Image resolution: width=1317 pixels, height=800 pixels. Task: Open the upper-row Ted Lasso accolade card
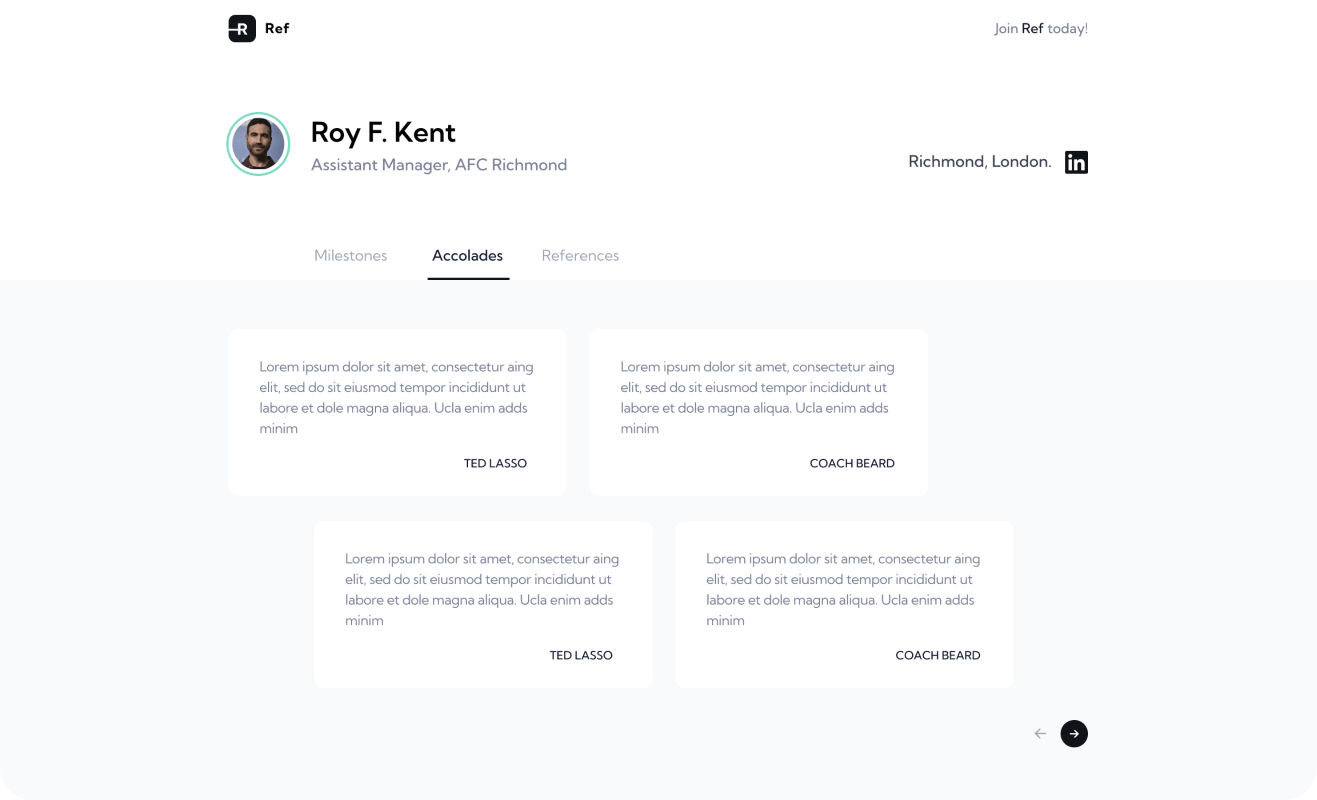[x=397, y=412]
